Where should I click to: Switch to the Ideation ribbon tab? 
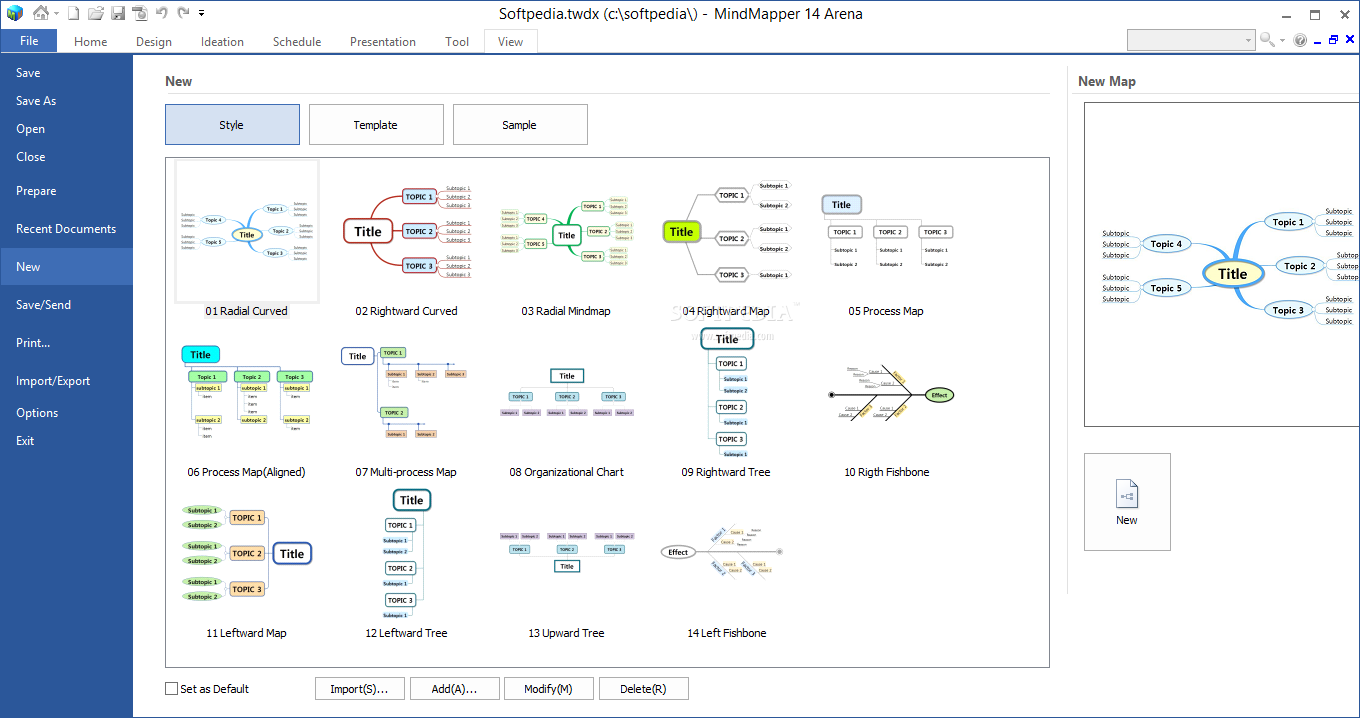pyautogui.click(x=222, y=41)
